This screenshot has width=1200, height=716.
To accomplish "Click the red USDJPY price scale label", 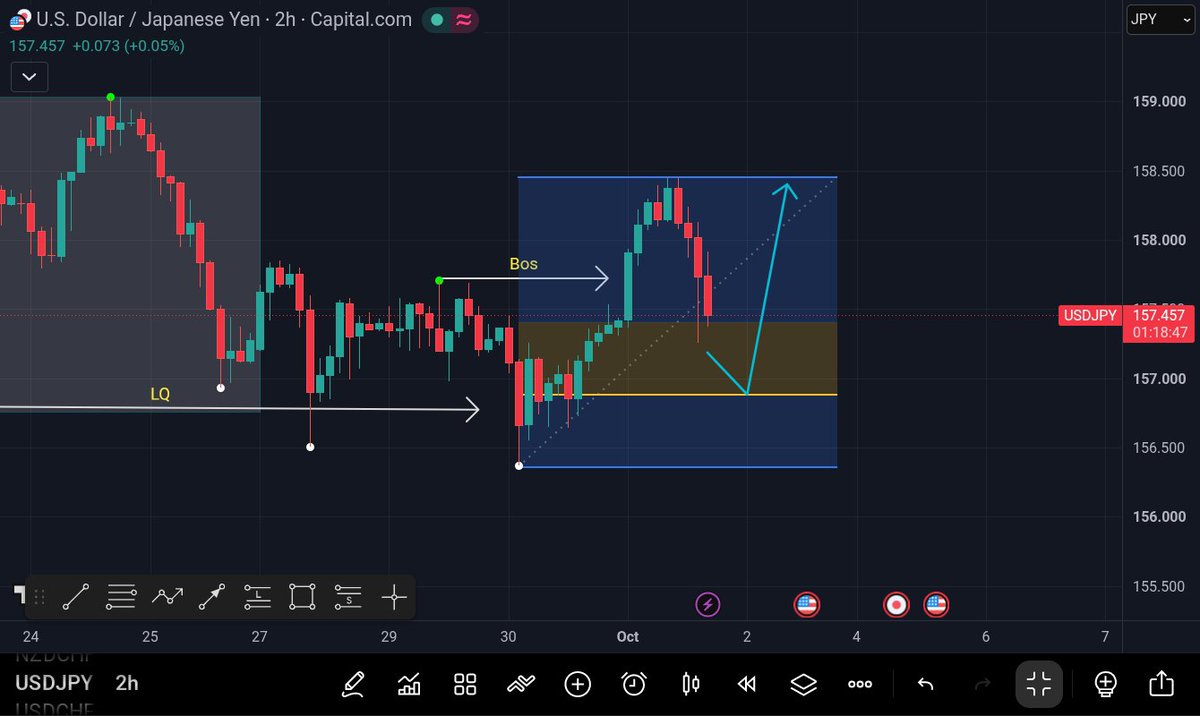I will click(x=1089, y=315).
